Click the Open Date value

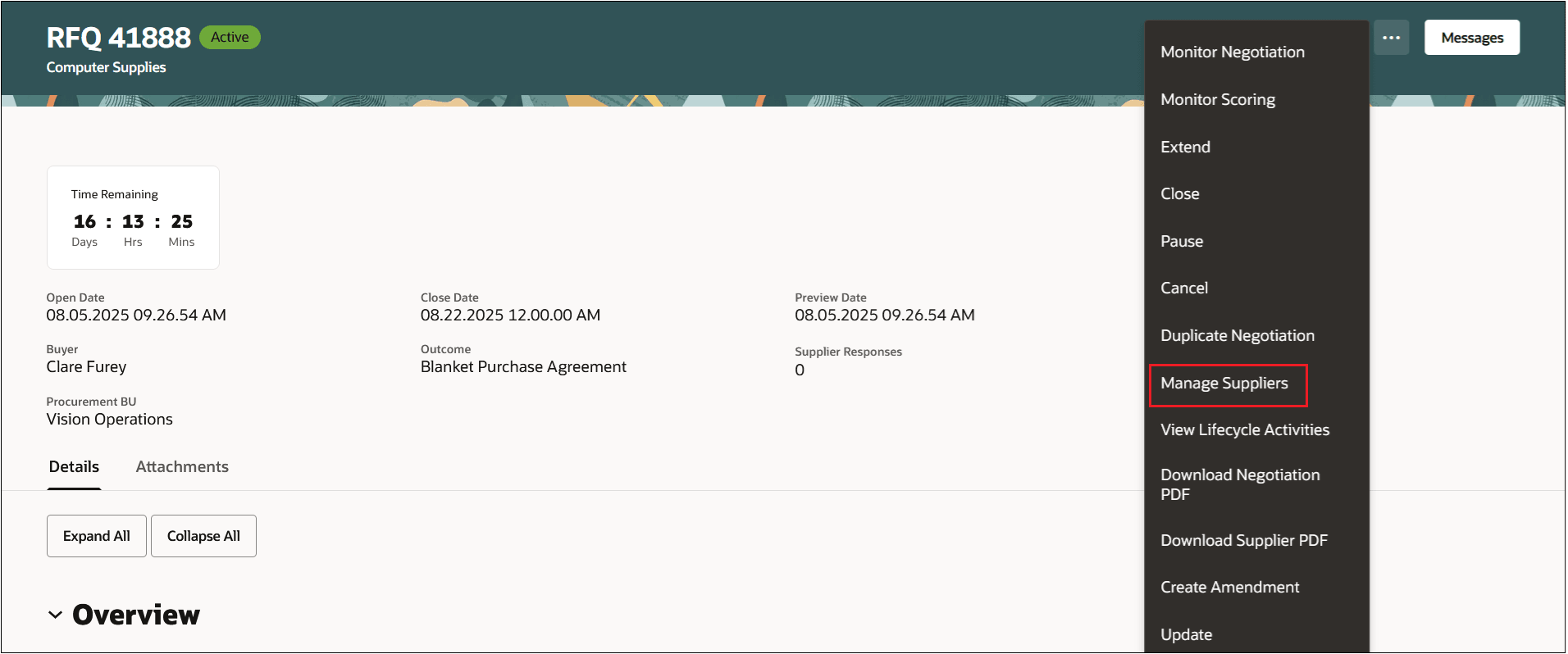[136, 315]
